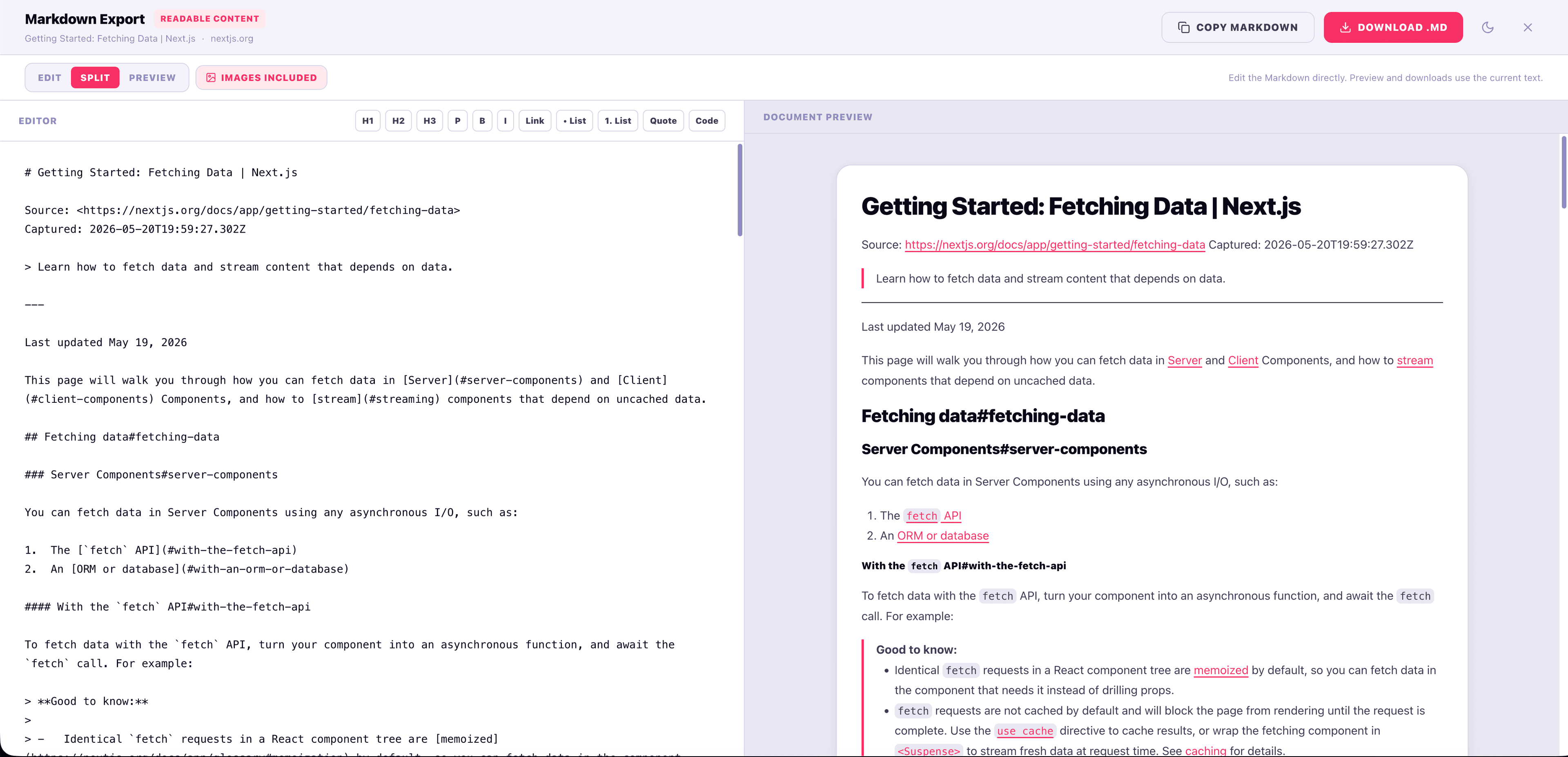This screenshot has height=757, width=1568.
Task: Open the memoized link in preview
Action: 1221,670
